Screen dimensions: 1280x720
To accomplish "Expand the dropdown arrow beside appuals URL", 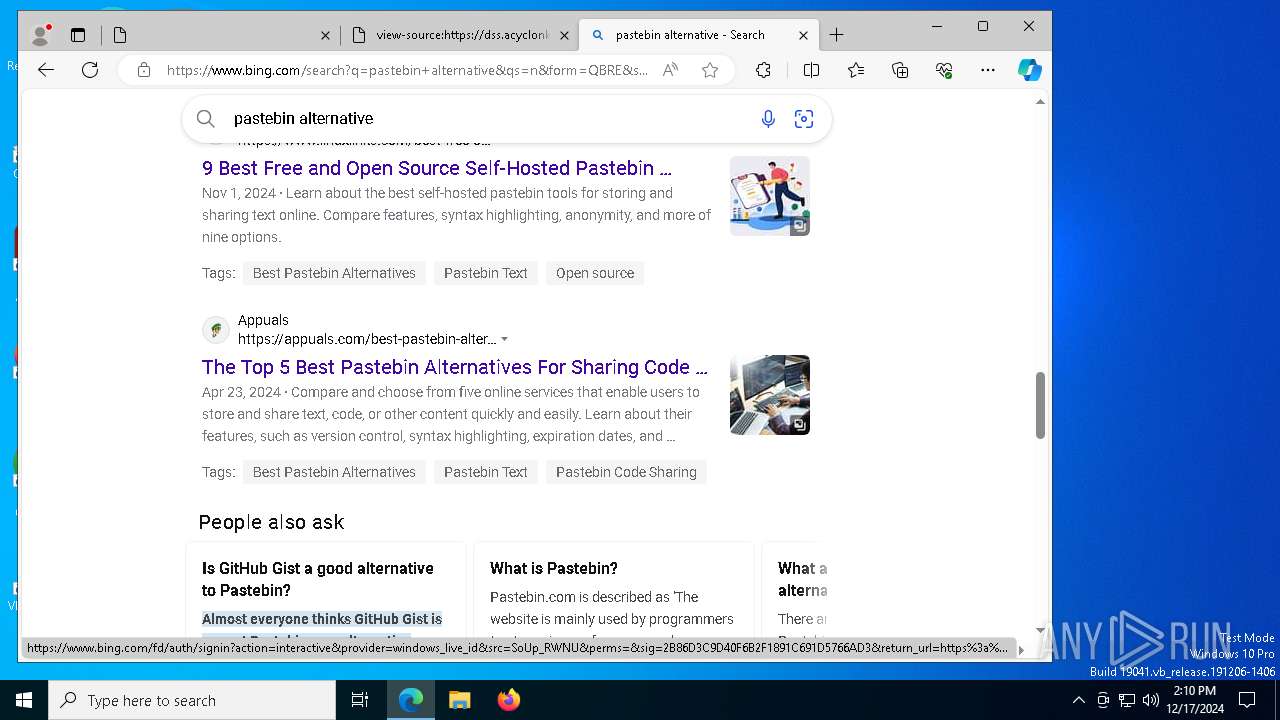I will point(504,339).
